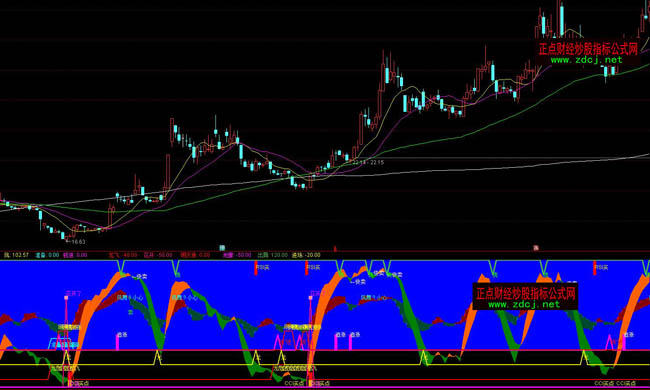This screenshot has height=390, width=650.
Task: Click the leftmost magenta 追杀 signal bar
Action: pyautogui.click(x=117, y=342)
